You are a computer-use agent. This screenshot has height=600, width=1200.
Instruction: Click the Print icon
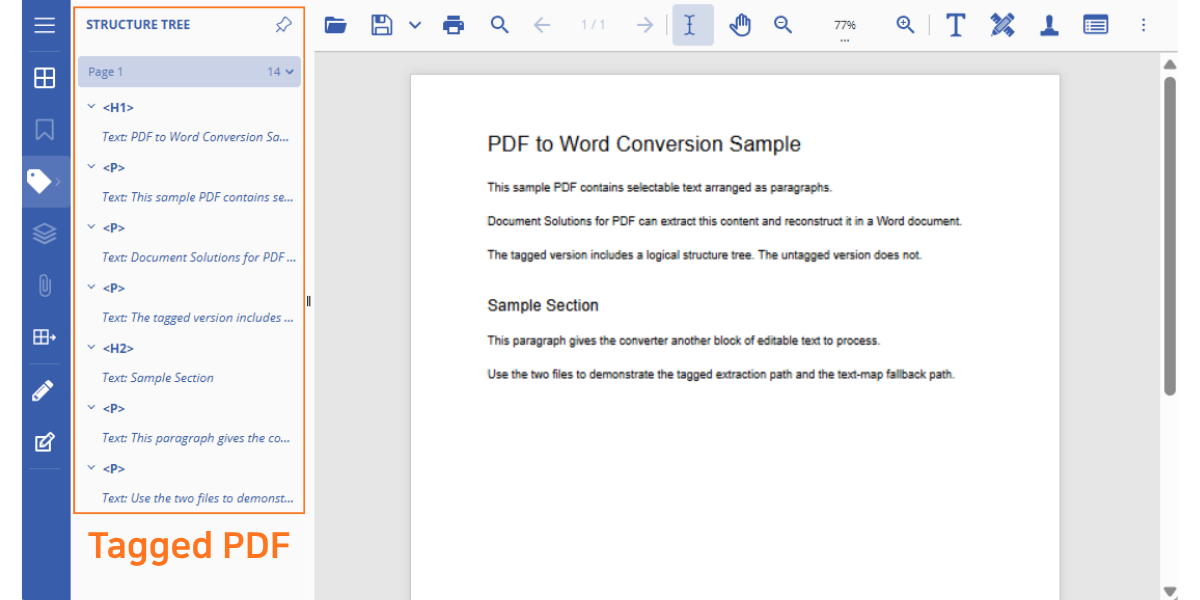click(454, 26)
